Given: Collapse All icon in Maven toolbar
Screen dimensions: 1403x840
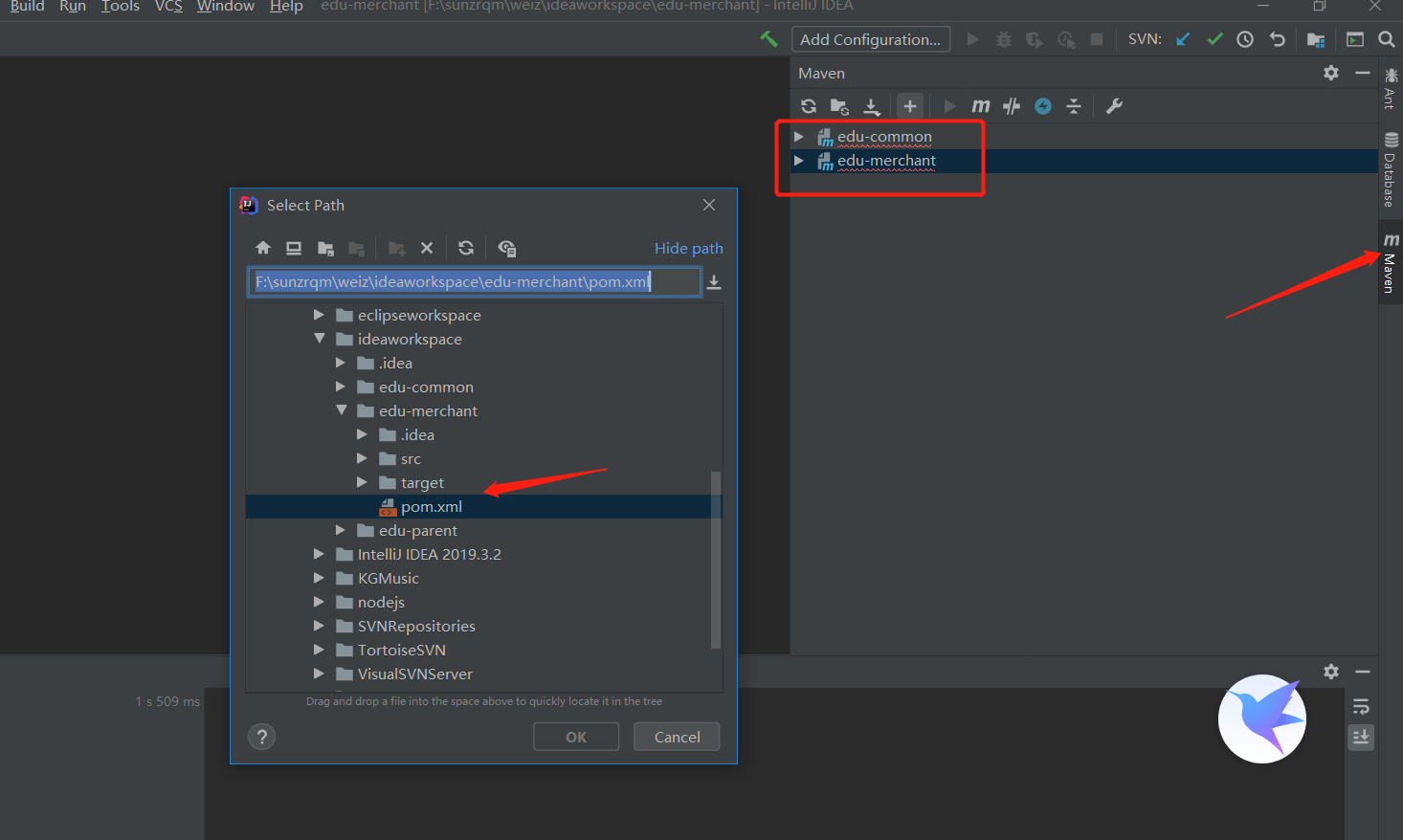Looking at the screenshot, I should 1074,106.
